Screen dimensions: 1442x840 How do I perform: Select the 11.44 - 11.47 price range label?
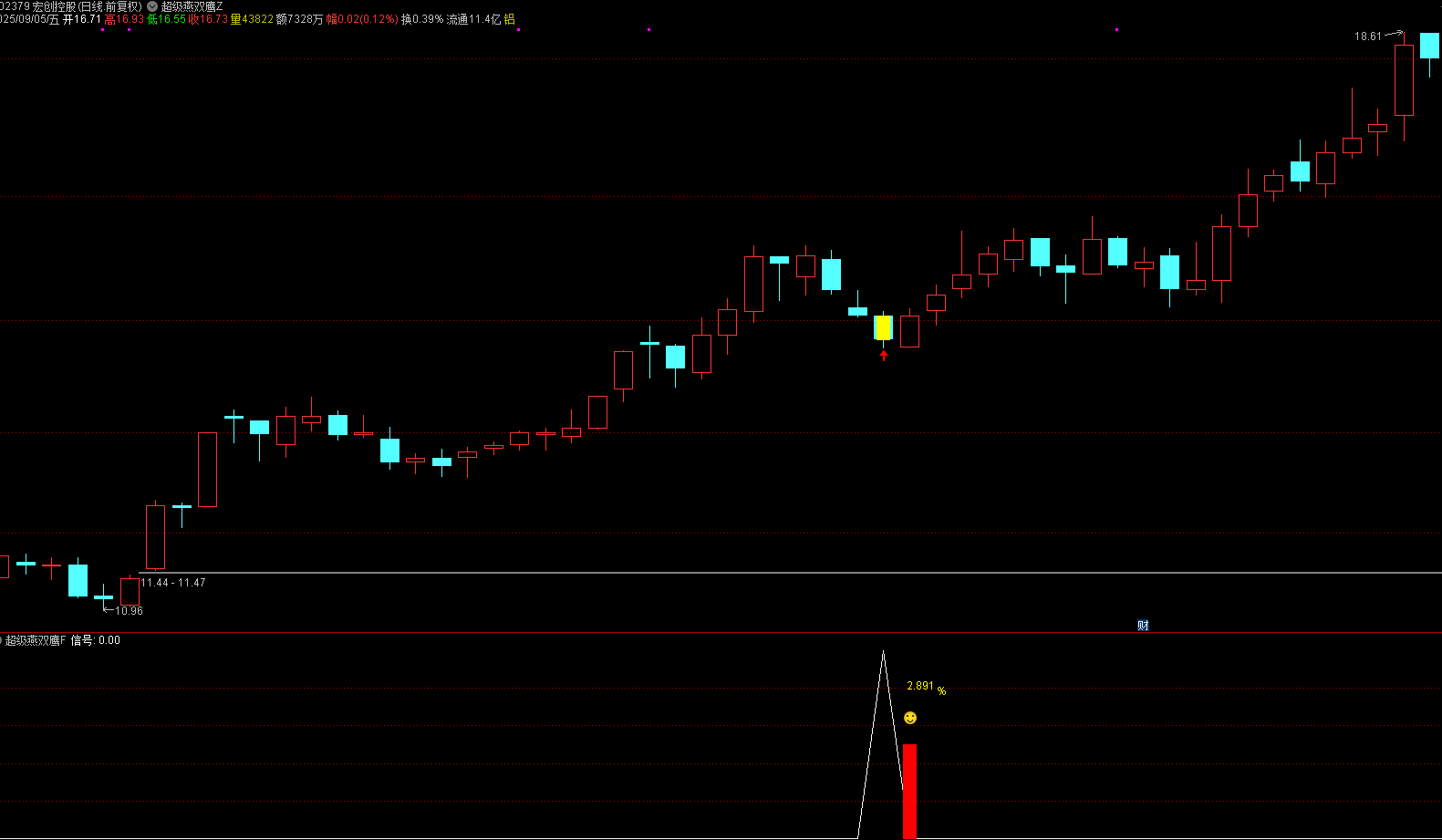(x=172, y=583)
